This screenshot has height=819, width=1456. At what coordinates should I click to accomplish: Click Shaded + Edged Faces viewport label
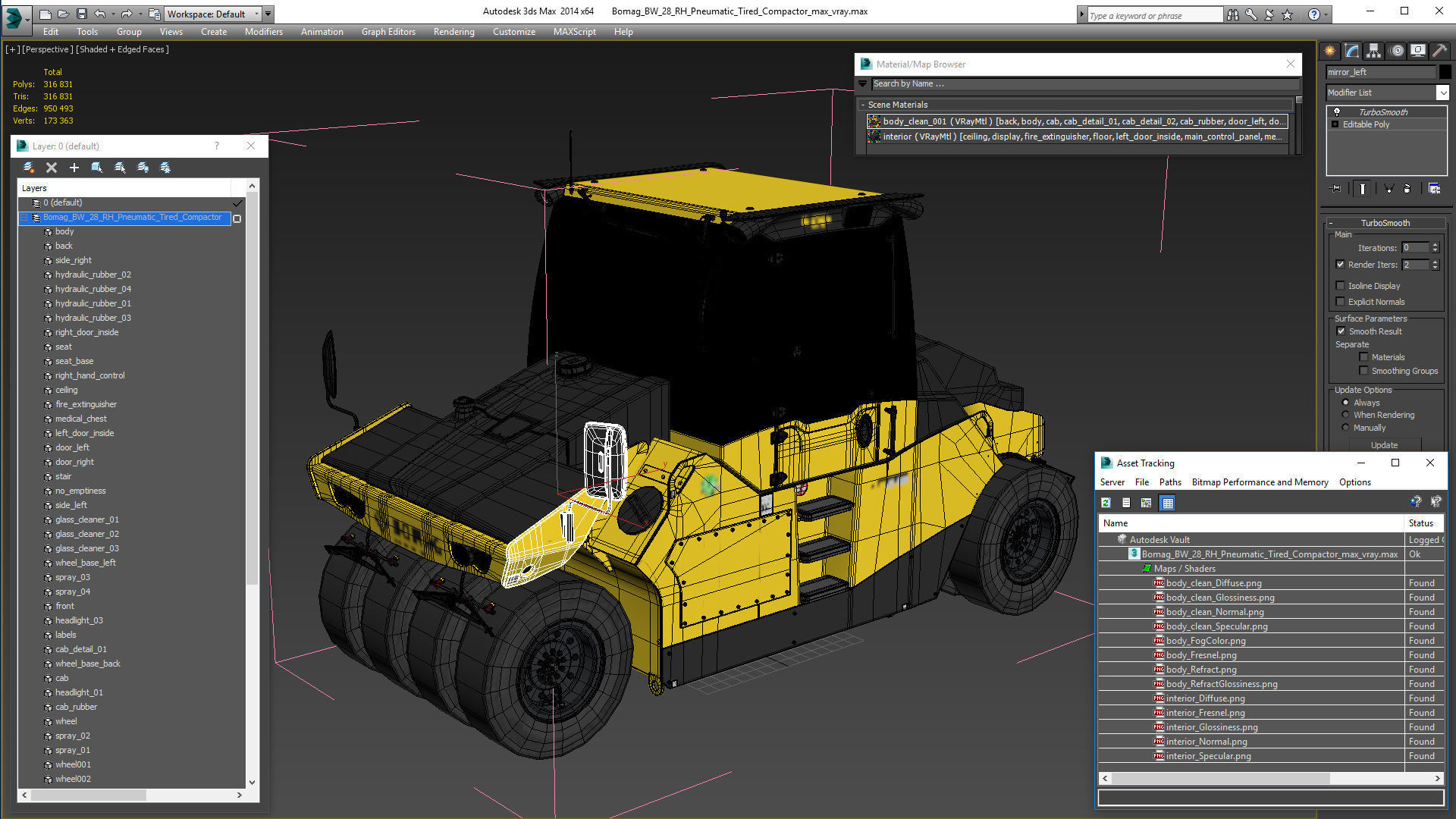(x=123, y=49)
